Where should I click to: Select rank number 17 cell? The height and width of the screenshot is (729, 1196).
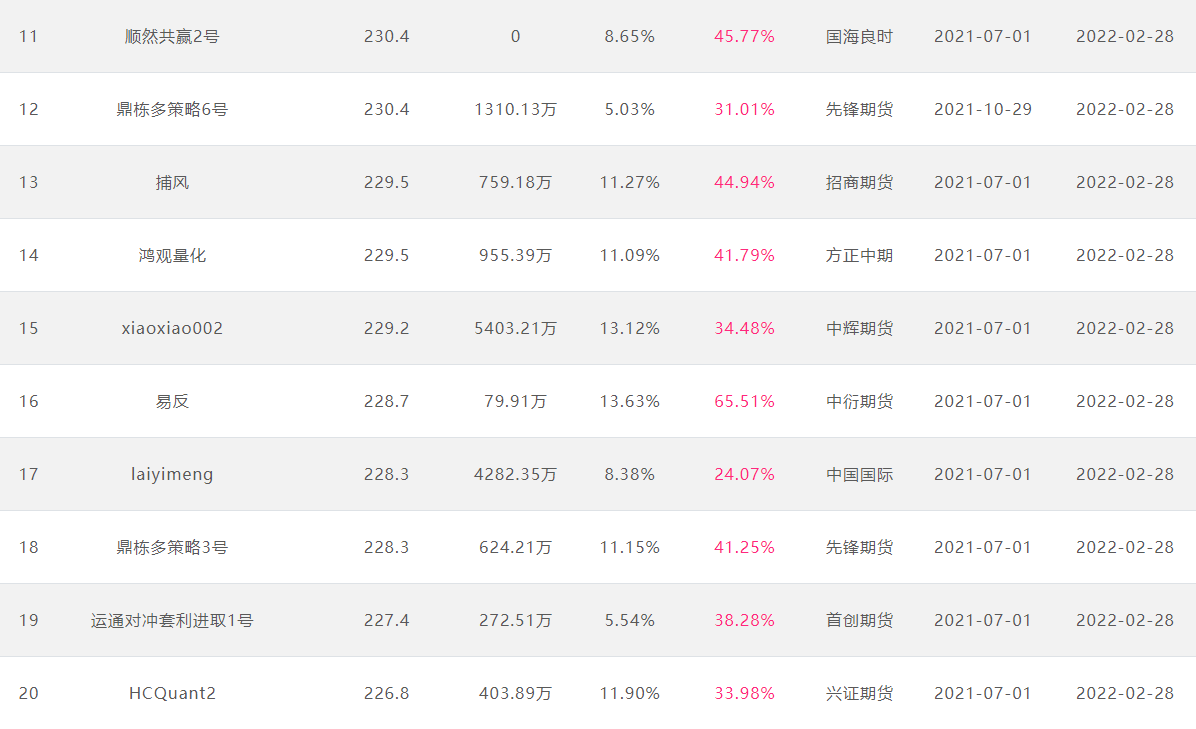28,474
